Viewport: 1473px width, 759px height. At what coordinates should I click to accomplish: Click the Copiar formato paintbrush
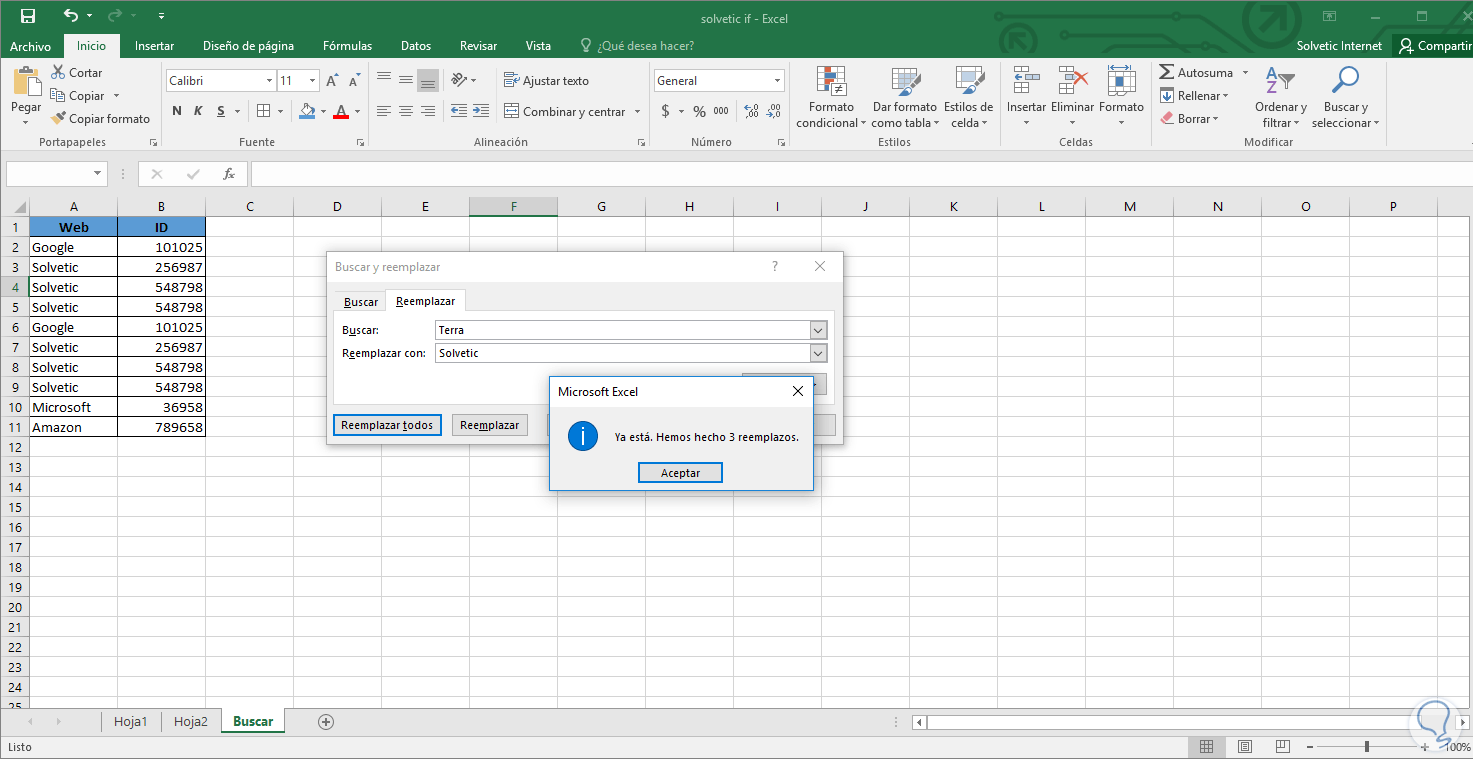[58, 119]
